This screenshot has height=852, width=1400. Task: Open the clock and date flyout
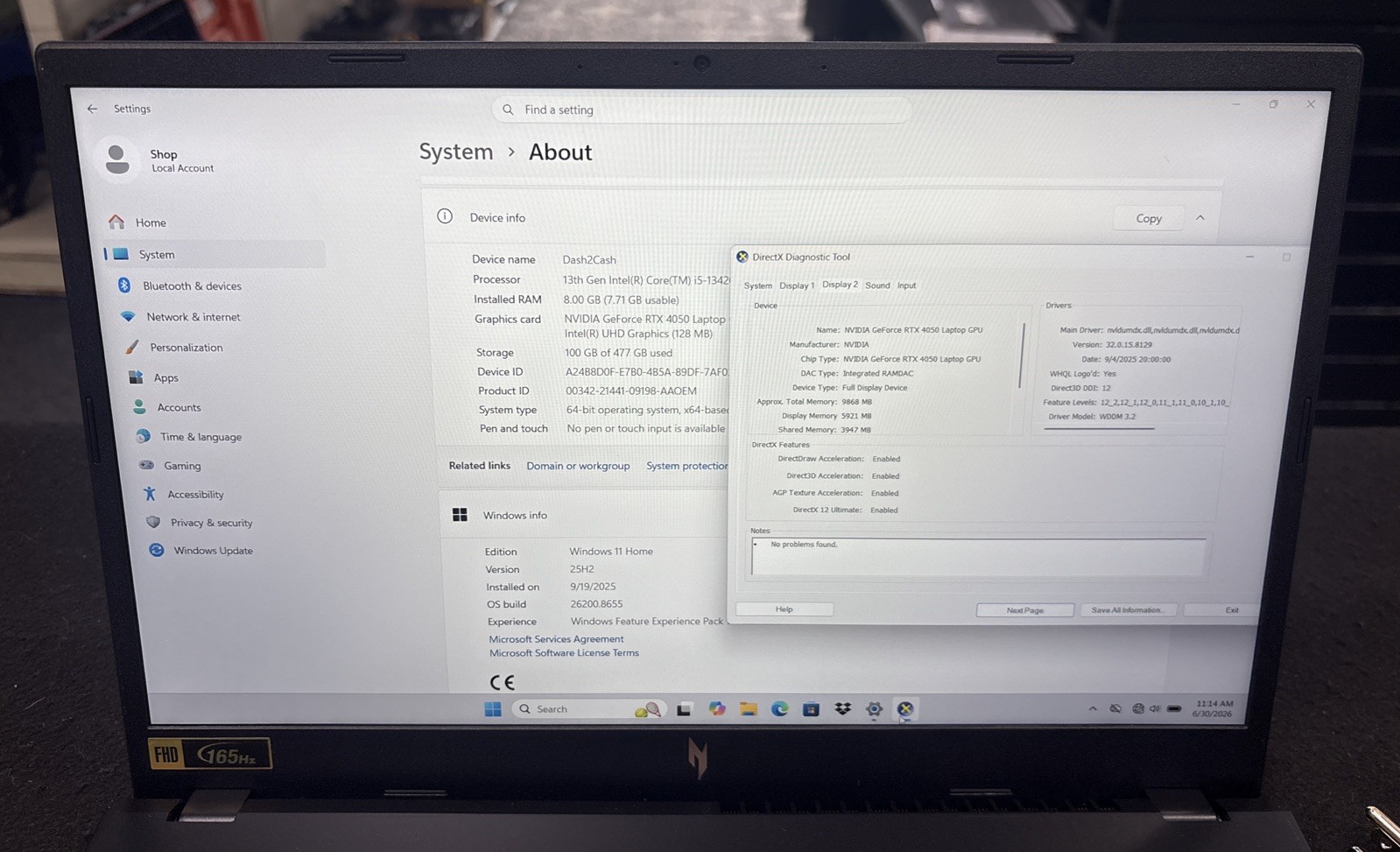click(1213, 708)
